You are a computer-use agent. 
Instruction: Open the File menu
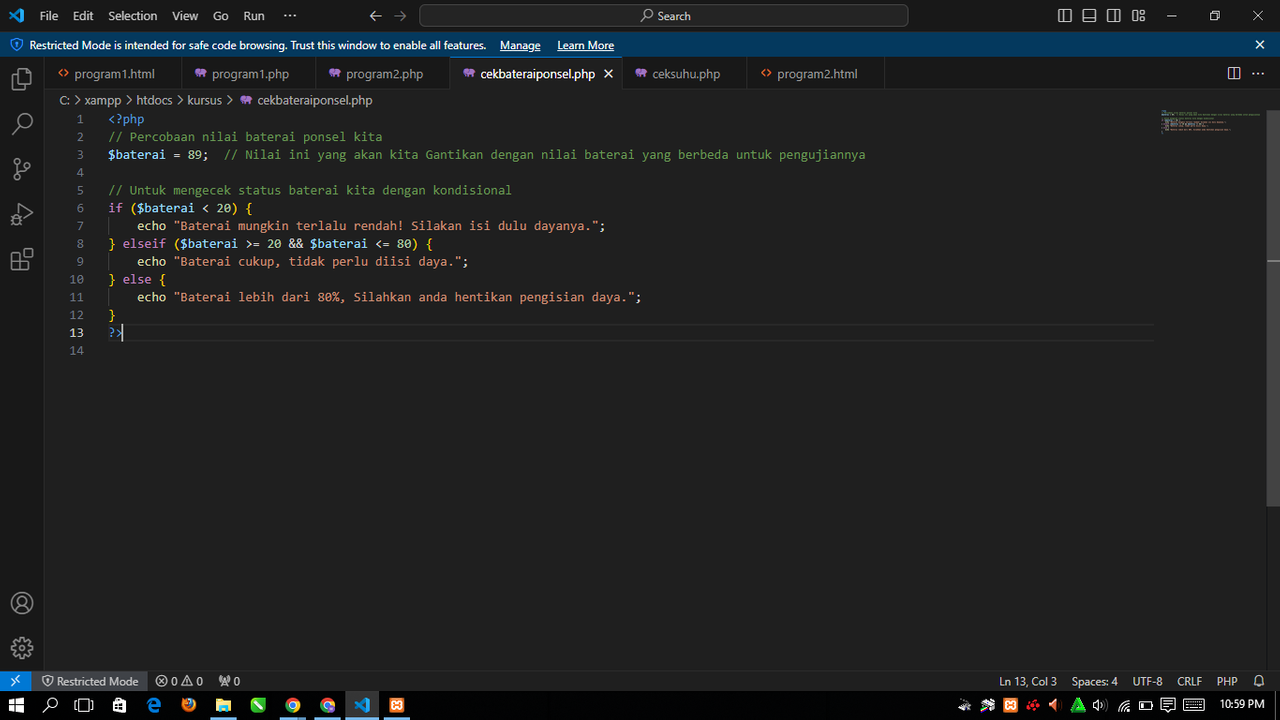click(x=49, y=16)
